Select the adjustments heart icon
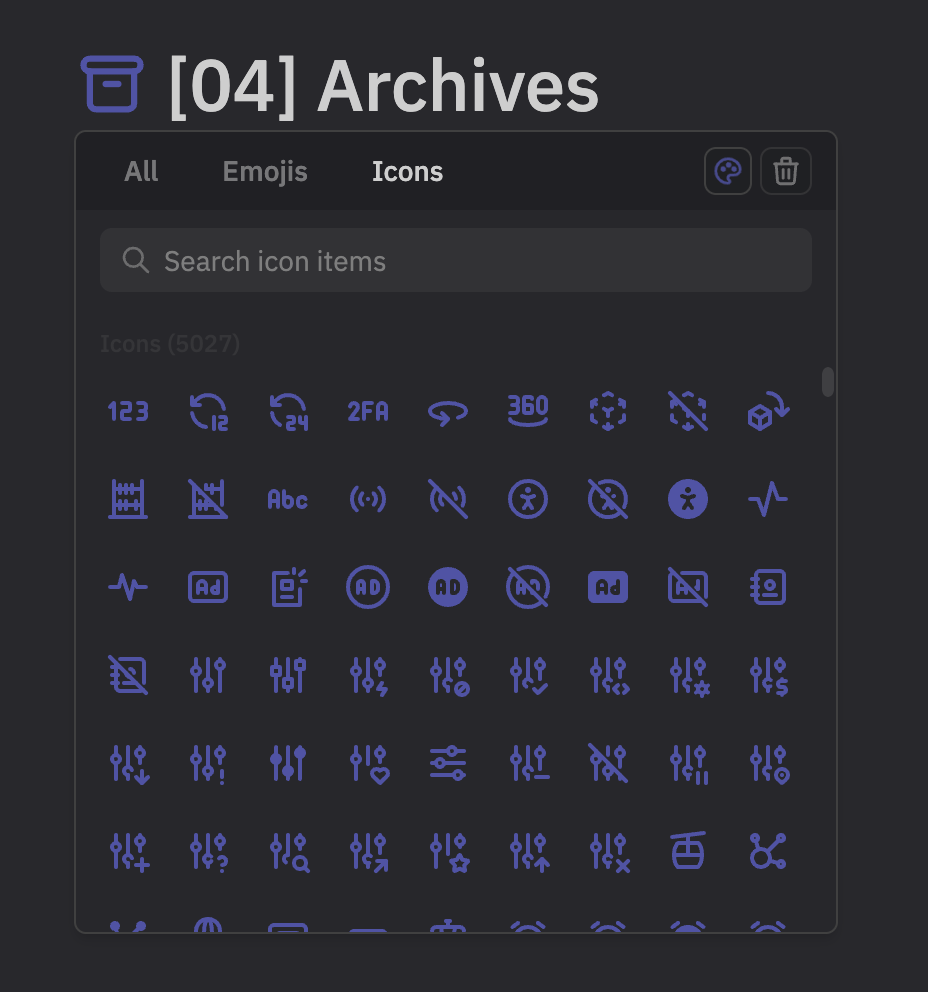The height and width of the screenshot is (992, 928). click(x=368, y=762)
